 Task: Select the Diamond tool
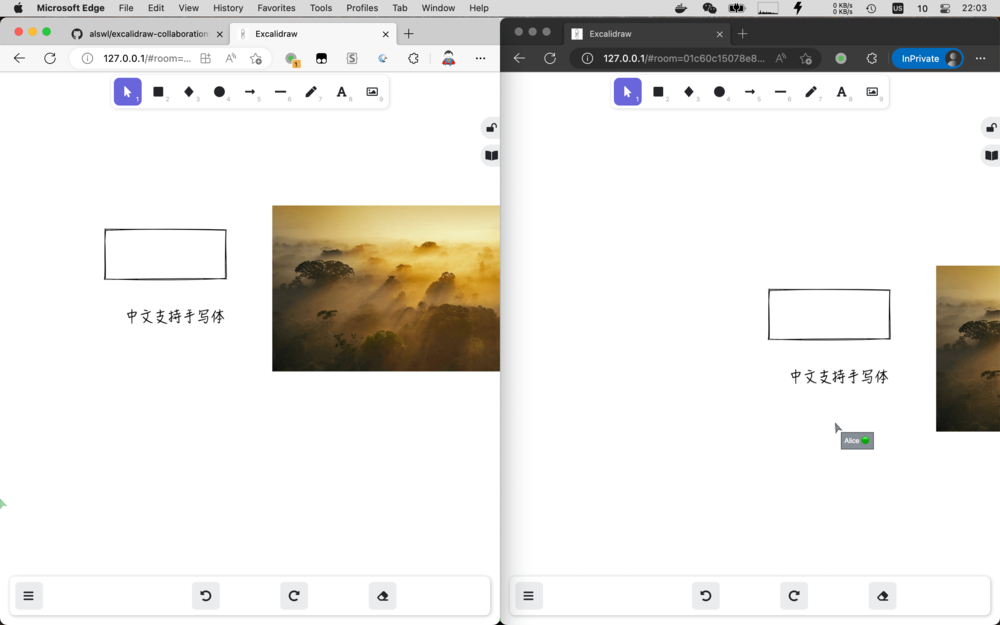[x=190, y=91]
